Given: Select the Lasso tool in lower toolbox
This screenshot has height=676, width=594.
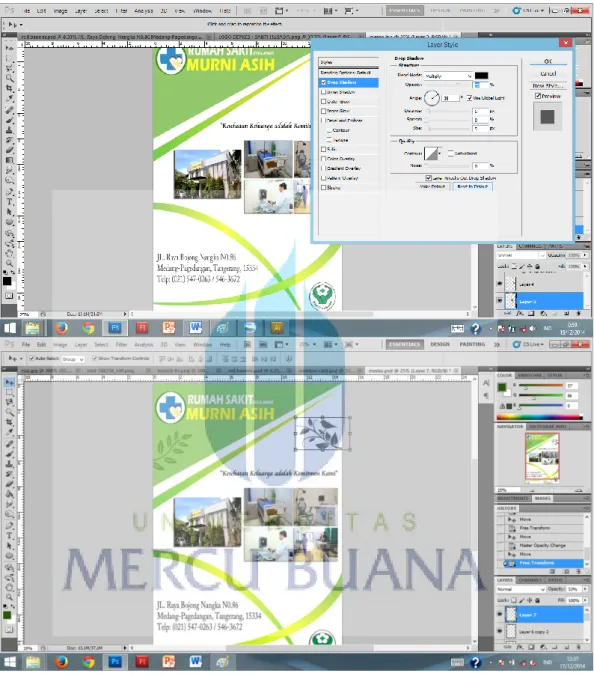Looking at the screenshot, I should [9, 402].
